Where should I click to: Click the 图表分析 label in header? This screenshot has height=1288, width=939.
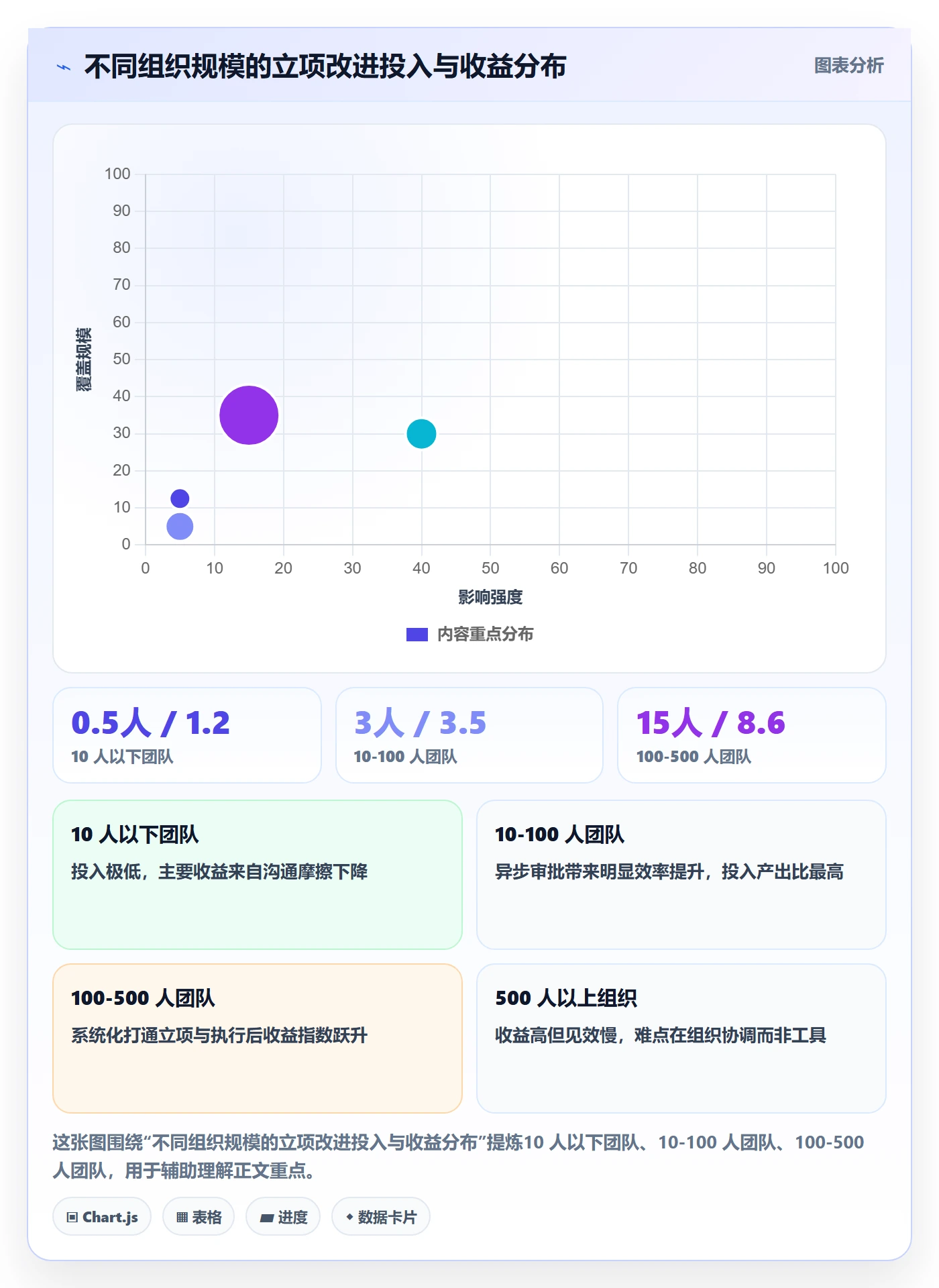(x=848, y=65)
